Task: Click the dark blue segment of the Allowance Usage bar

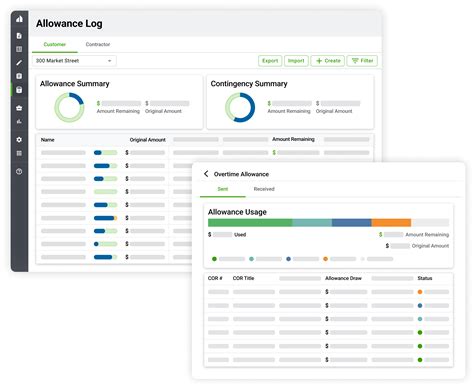Action: click(x=352, y=223)
